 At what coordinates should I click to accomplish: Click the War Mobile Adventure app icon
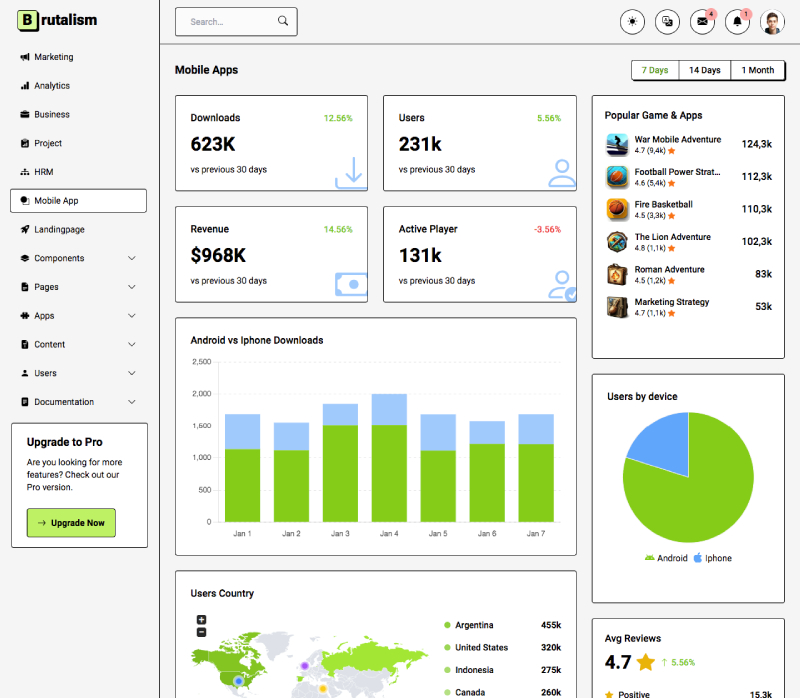point(616,144)
